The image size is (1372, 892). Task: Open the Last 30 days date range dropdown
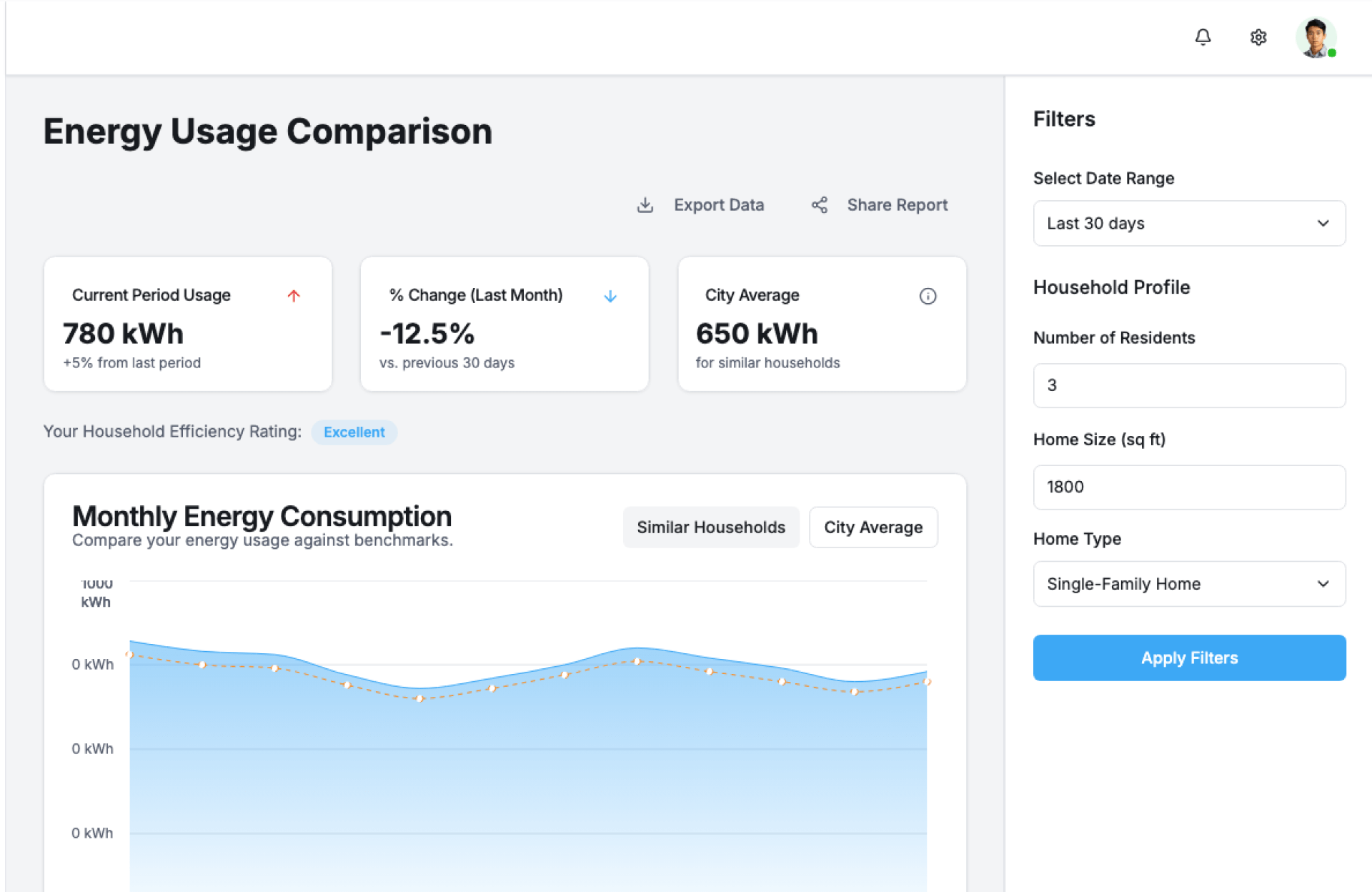point(1189,224)
